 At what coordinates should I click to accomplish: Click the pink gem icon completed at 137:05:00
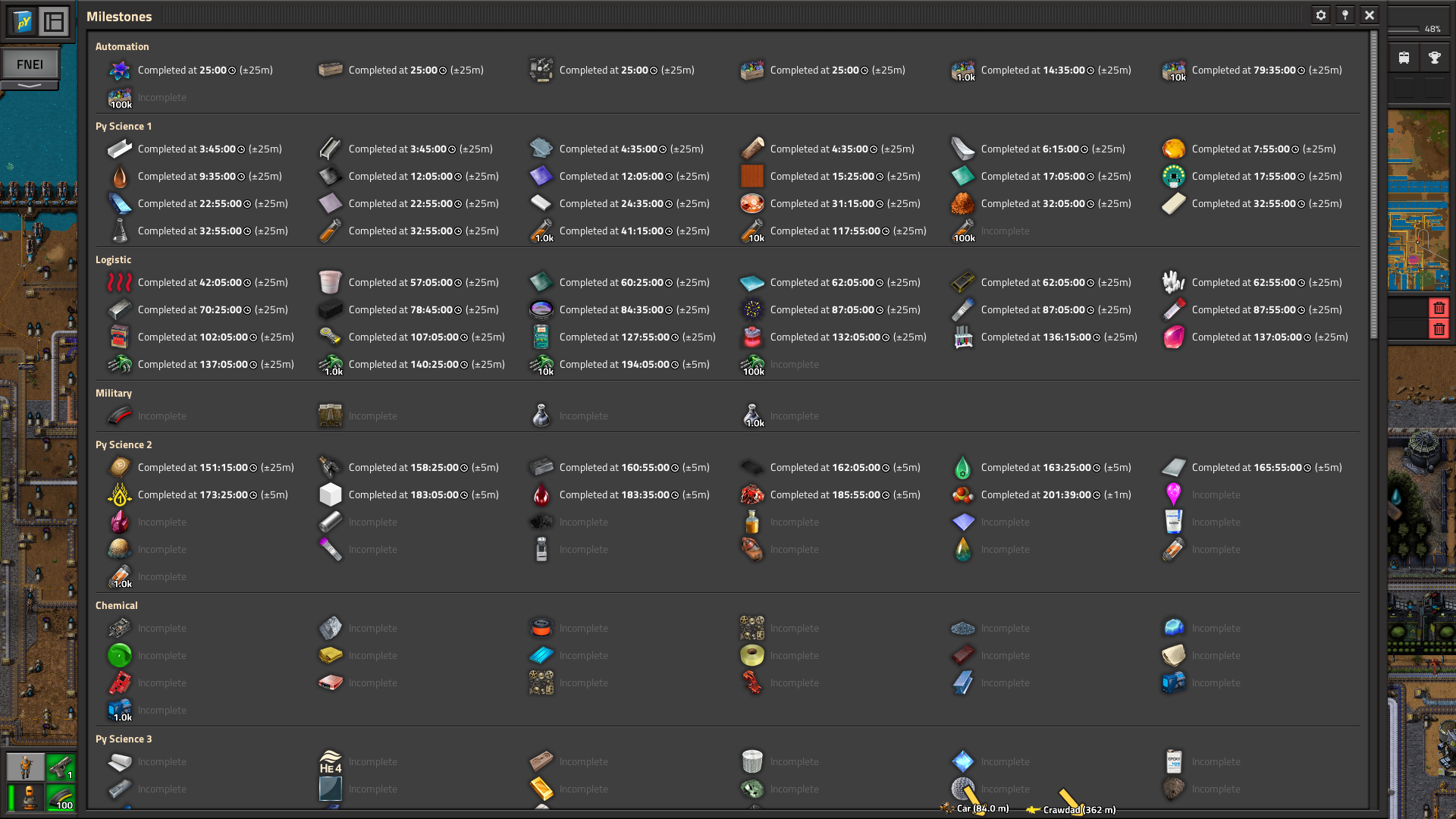[x=1174, y=337]
